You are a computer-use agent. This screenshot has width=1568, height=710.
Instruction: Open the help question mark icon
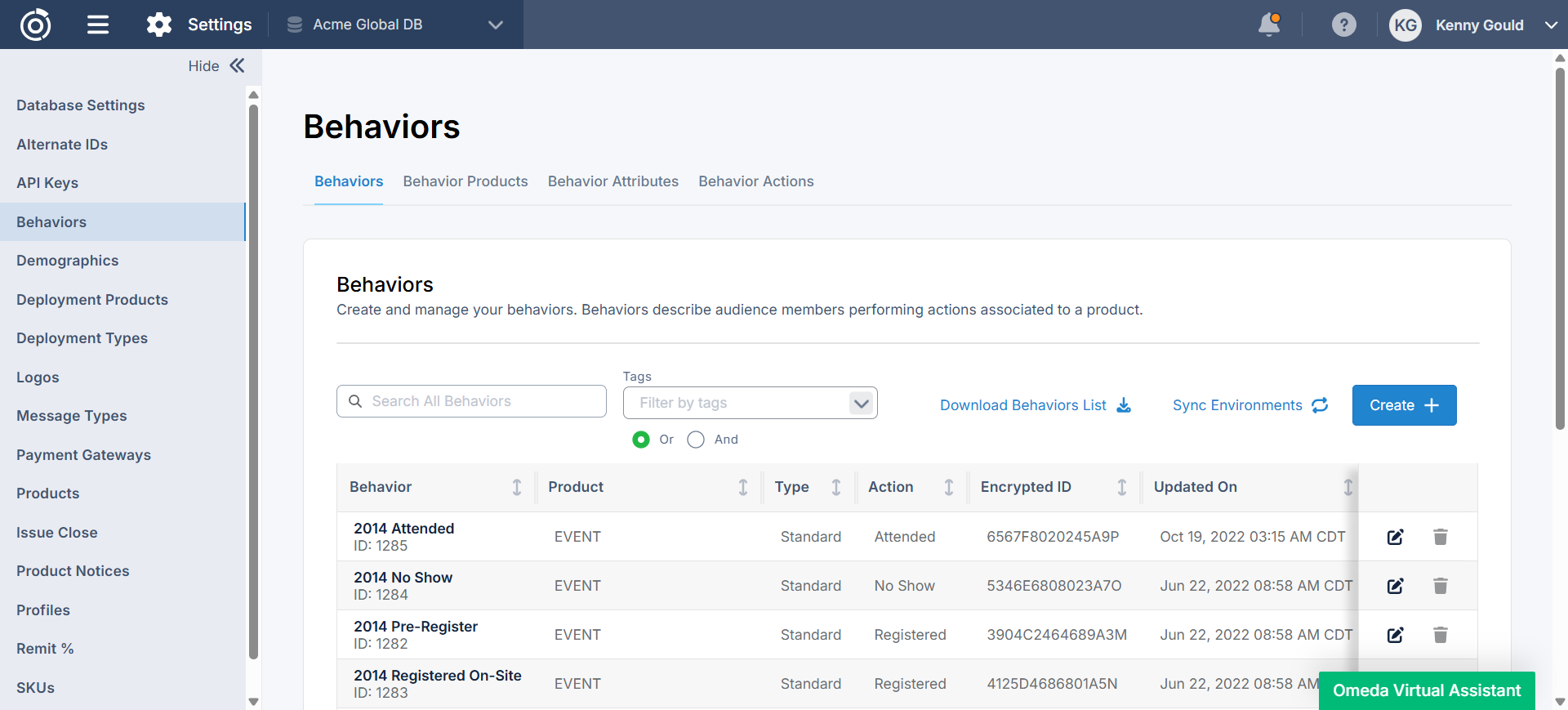pyautogui.click(x=1343, y=25)
